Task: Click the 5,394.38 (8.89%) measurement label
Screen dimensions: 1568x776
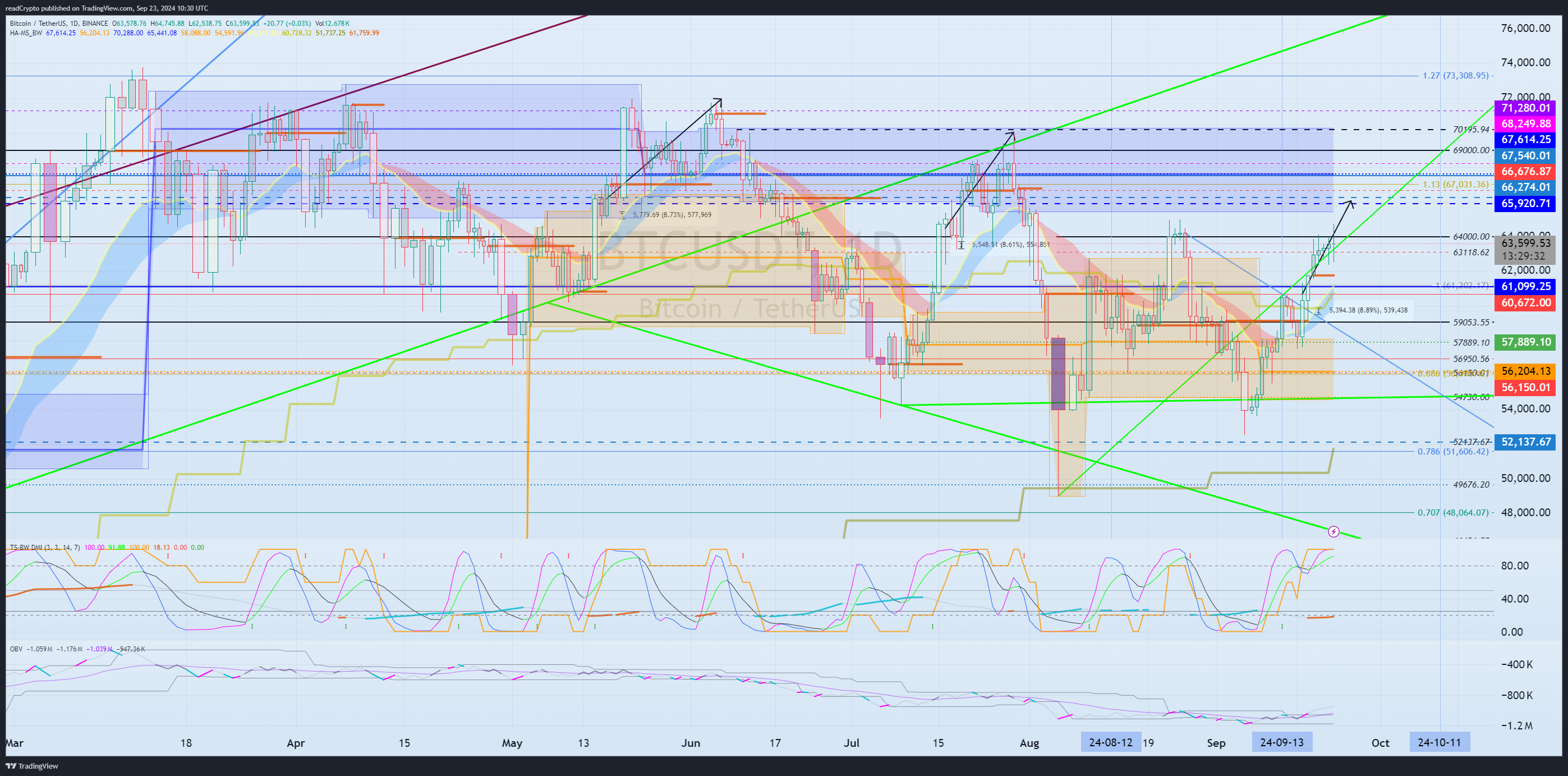Action: pos(1368,310)
